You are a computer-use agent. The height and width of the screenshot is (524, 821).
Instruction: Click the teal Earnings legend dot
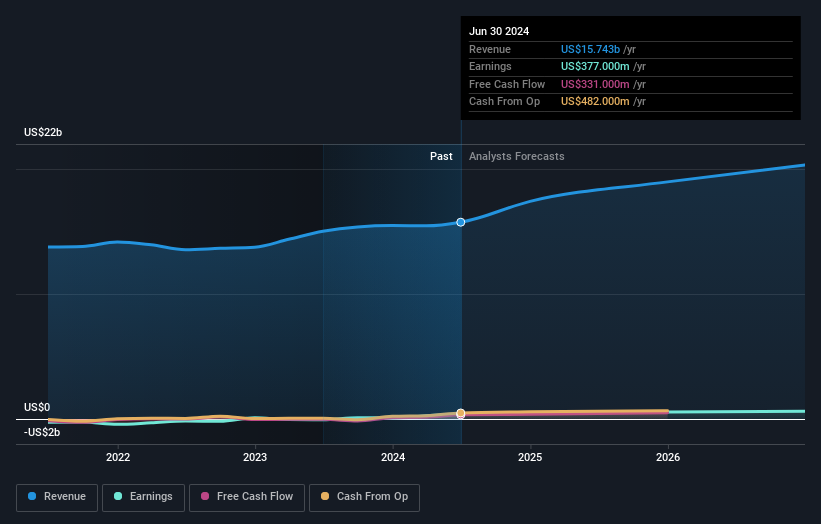coord(118,496)
